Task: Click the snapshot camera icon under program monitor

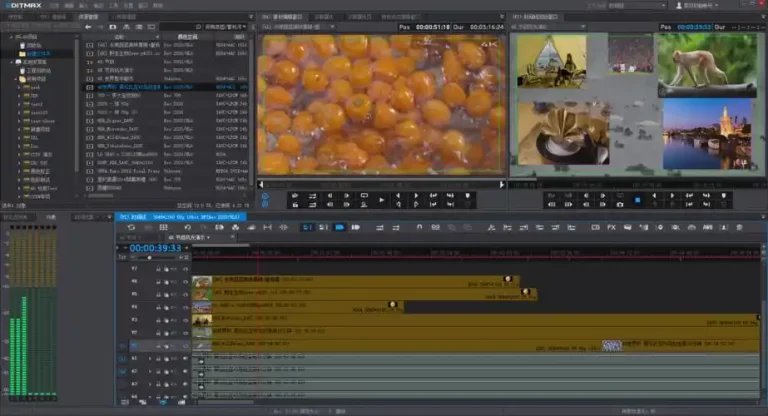Action: pos(621,203)
